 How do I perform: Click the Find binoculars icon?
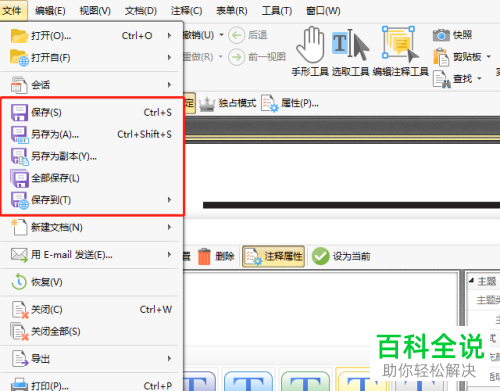tap(441, 79)
